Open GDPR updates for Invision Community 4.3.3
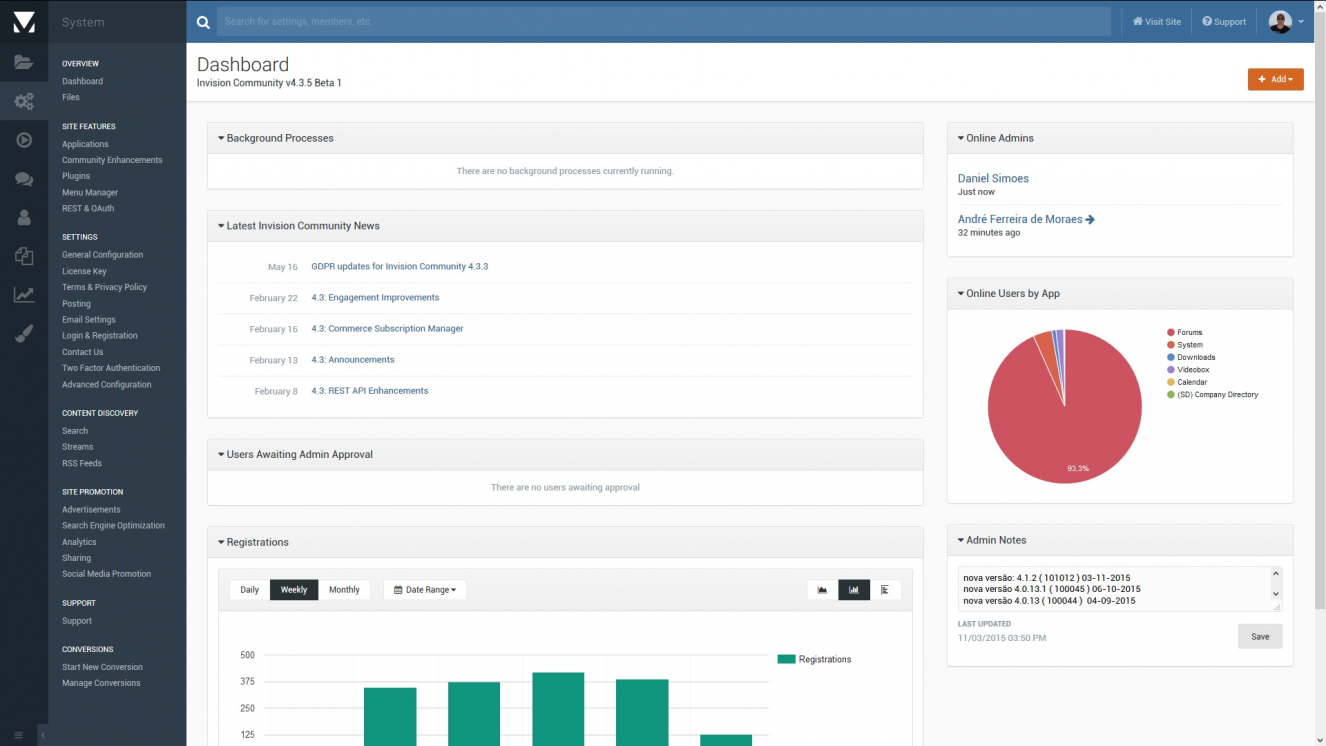Image resolution: width=1326 pixels, height=746 pixels. [x=399, y=267]
